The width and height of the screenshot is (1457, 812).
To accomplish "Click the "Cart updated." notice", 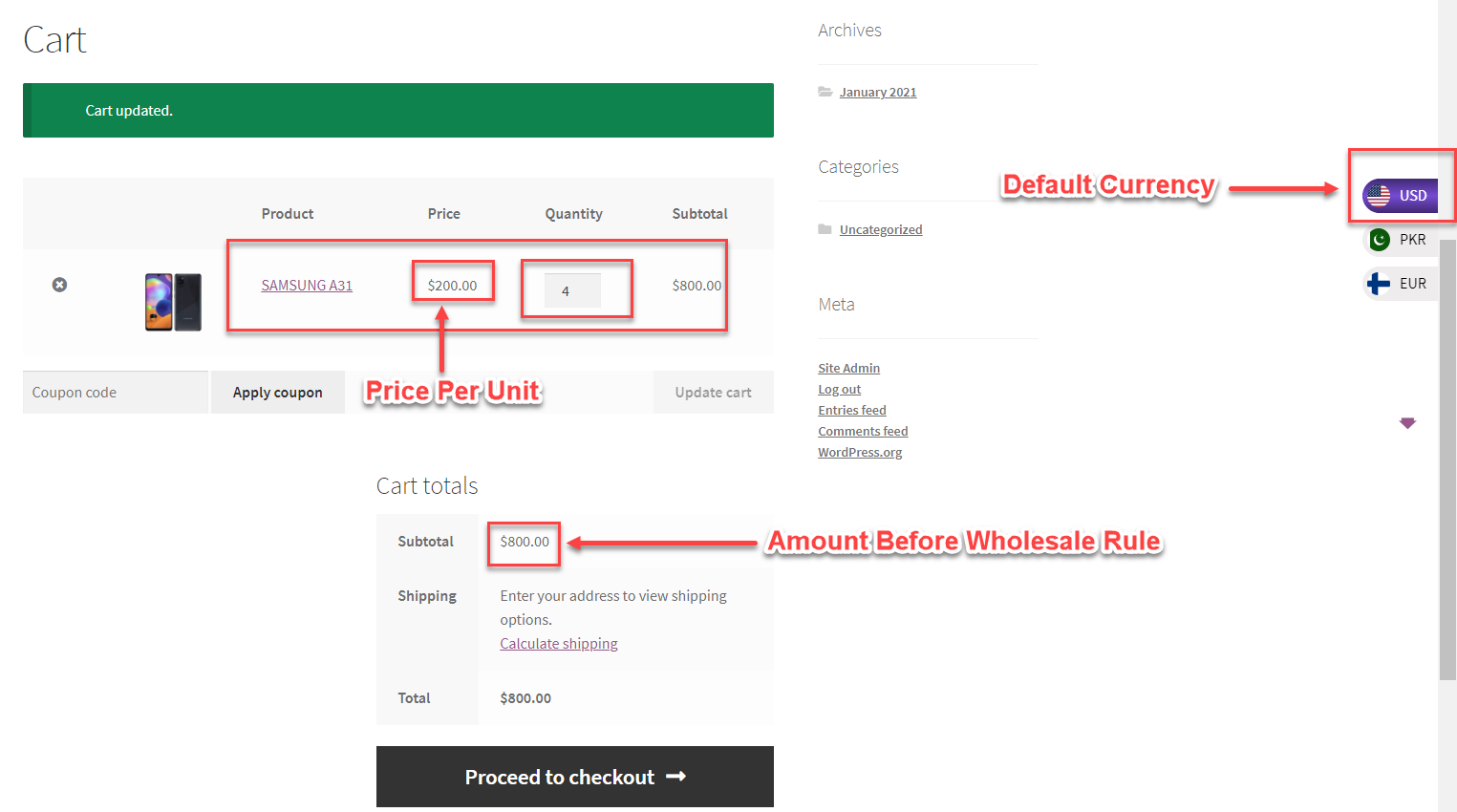I will click(x=398, y=111).
